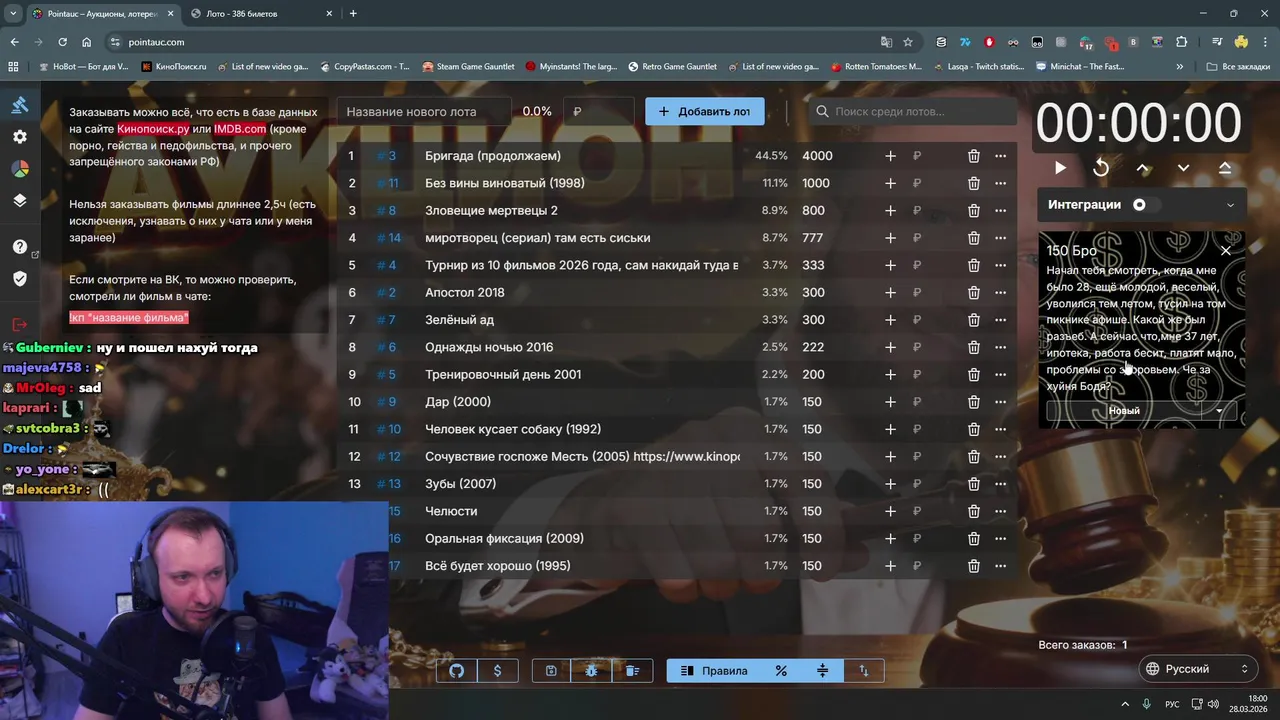
Task: Toggle the compact rows divider icon
Action: [x=823, y=671]
